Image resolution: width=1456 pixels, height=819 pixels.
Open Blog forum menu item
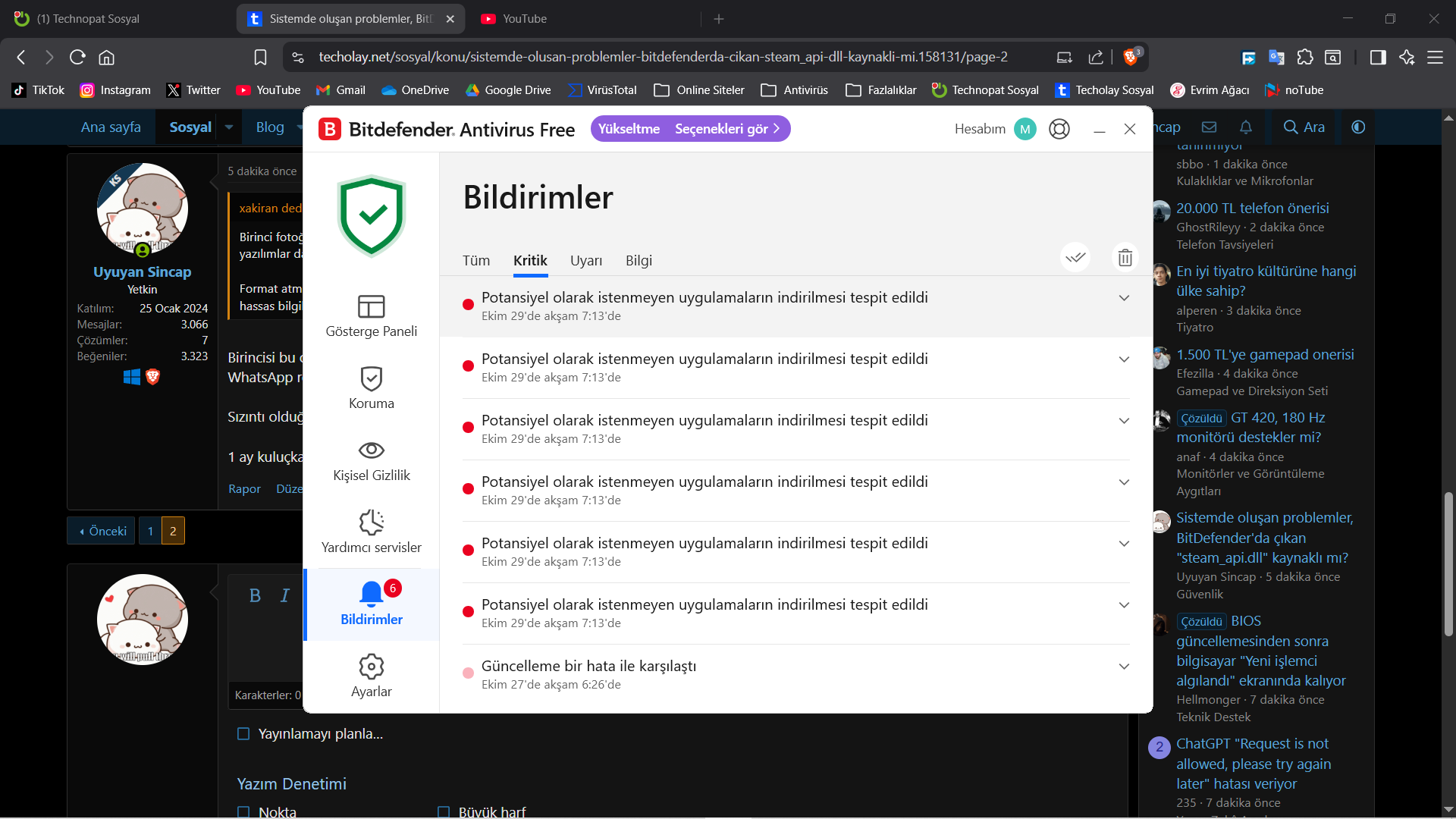click(x=270, y=127)
